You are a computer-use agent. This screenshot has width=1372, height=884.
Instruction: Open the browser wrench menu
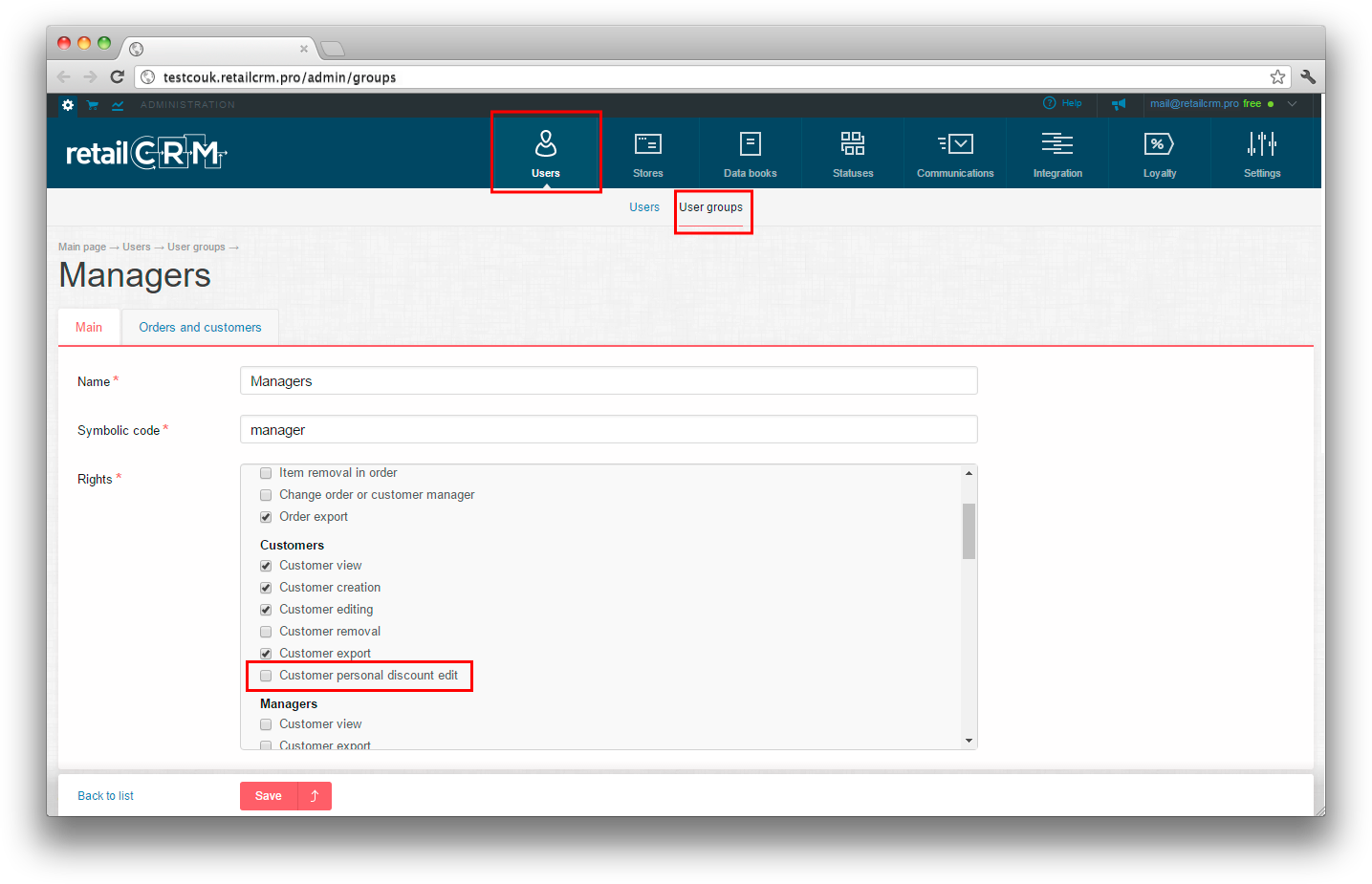[x=1308, y=76]
